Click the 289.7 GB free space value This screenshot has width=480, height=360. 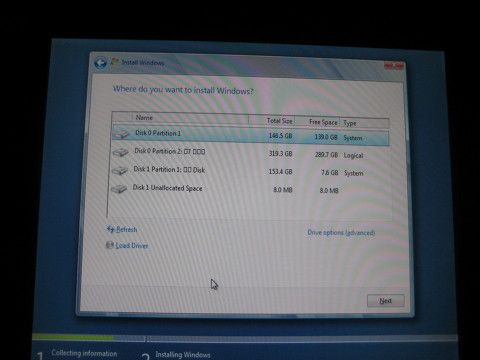326,155
